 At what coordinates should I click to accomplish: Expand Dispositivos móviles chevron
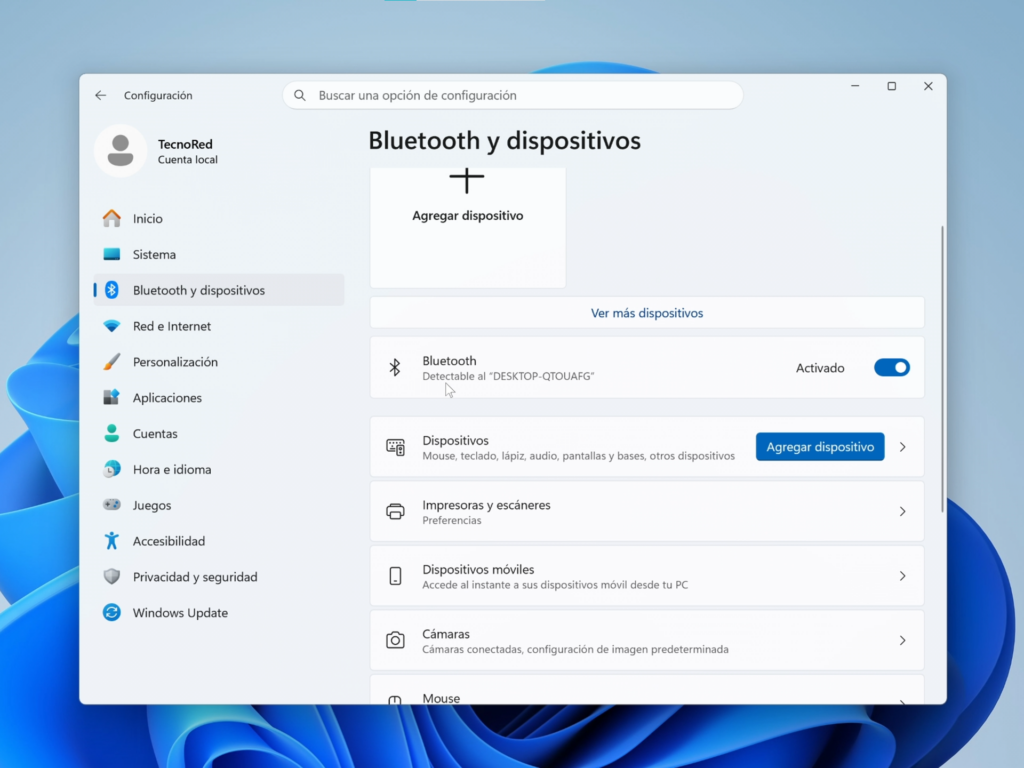[903, 576]
